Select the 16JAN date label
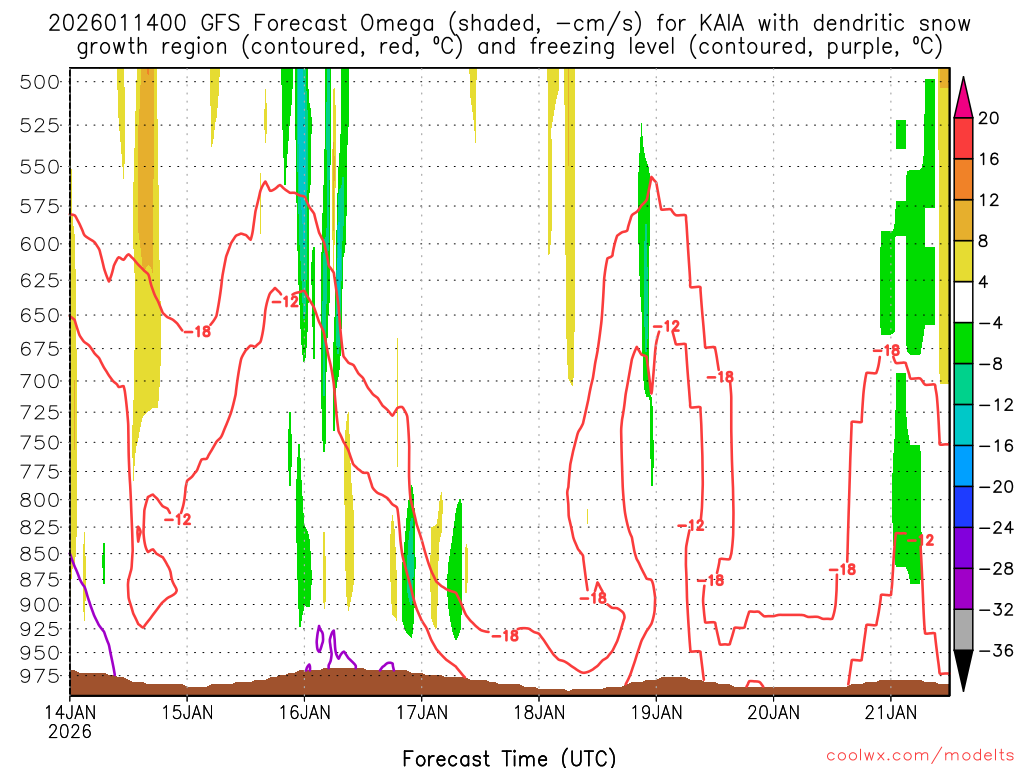Screen dimensions: 1024x768 tap(304, 711)
